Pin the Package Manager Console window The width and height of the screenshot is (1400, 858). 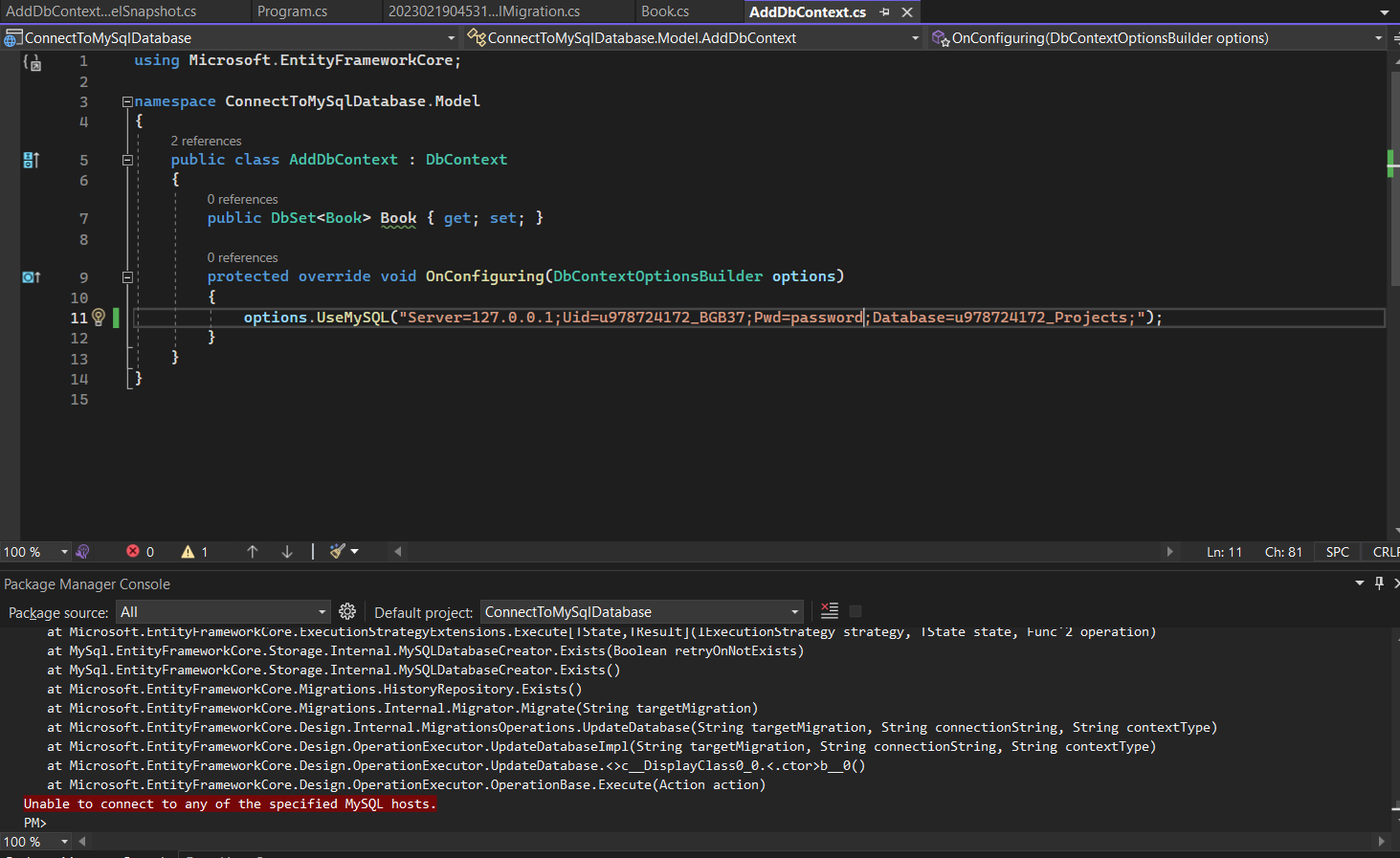point(1378,583)
